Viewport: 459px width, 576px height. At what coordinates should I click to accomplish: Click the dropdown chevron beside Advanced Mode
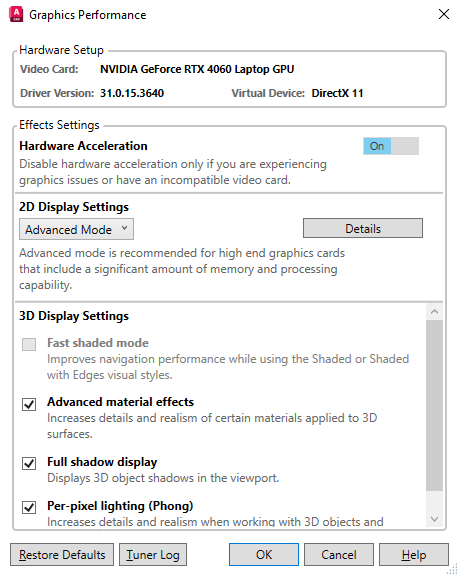click(x=124, y=228)
